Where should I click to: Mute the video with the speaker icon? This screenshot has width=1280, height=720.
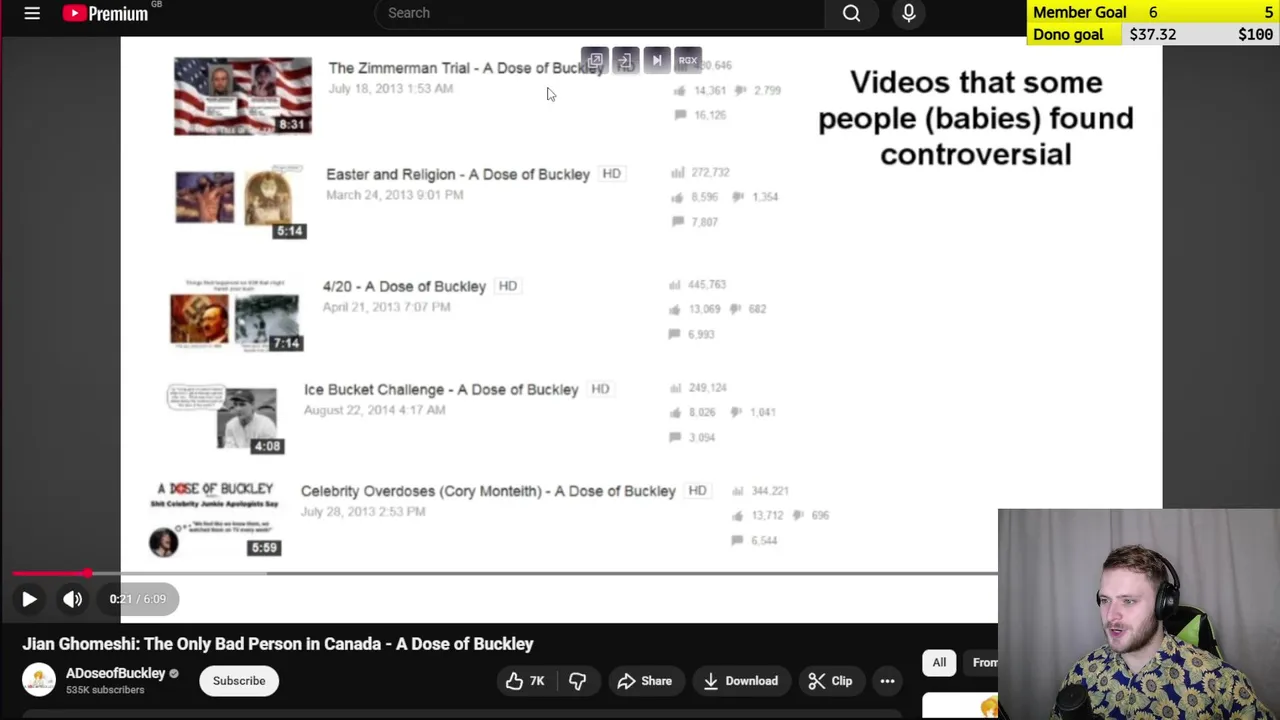click(x=73, y=599)
